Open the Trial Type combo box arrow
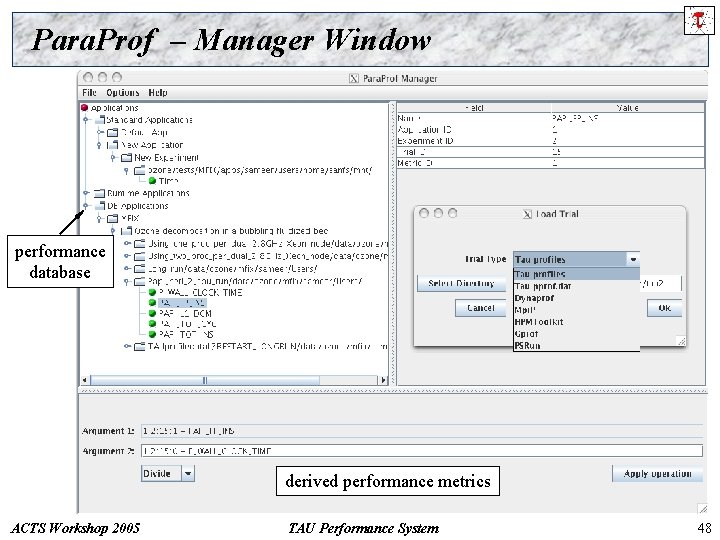The height and width of the screenshot is (540, 720). click(634, 259)
